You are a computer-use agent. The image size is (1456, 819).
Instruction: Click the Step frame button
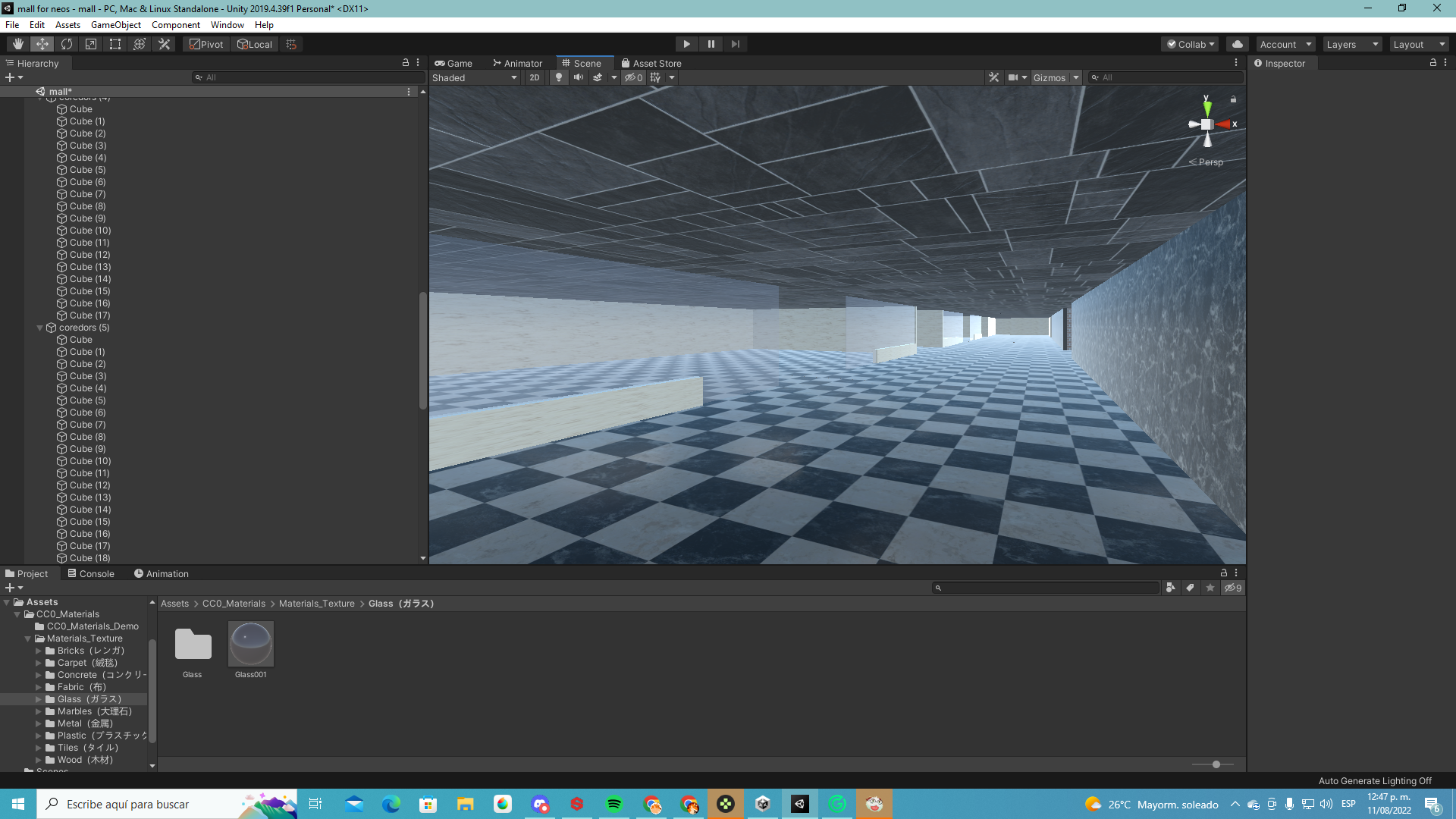(x=735, y=44)
